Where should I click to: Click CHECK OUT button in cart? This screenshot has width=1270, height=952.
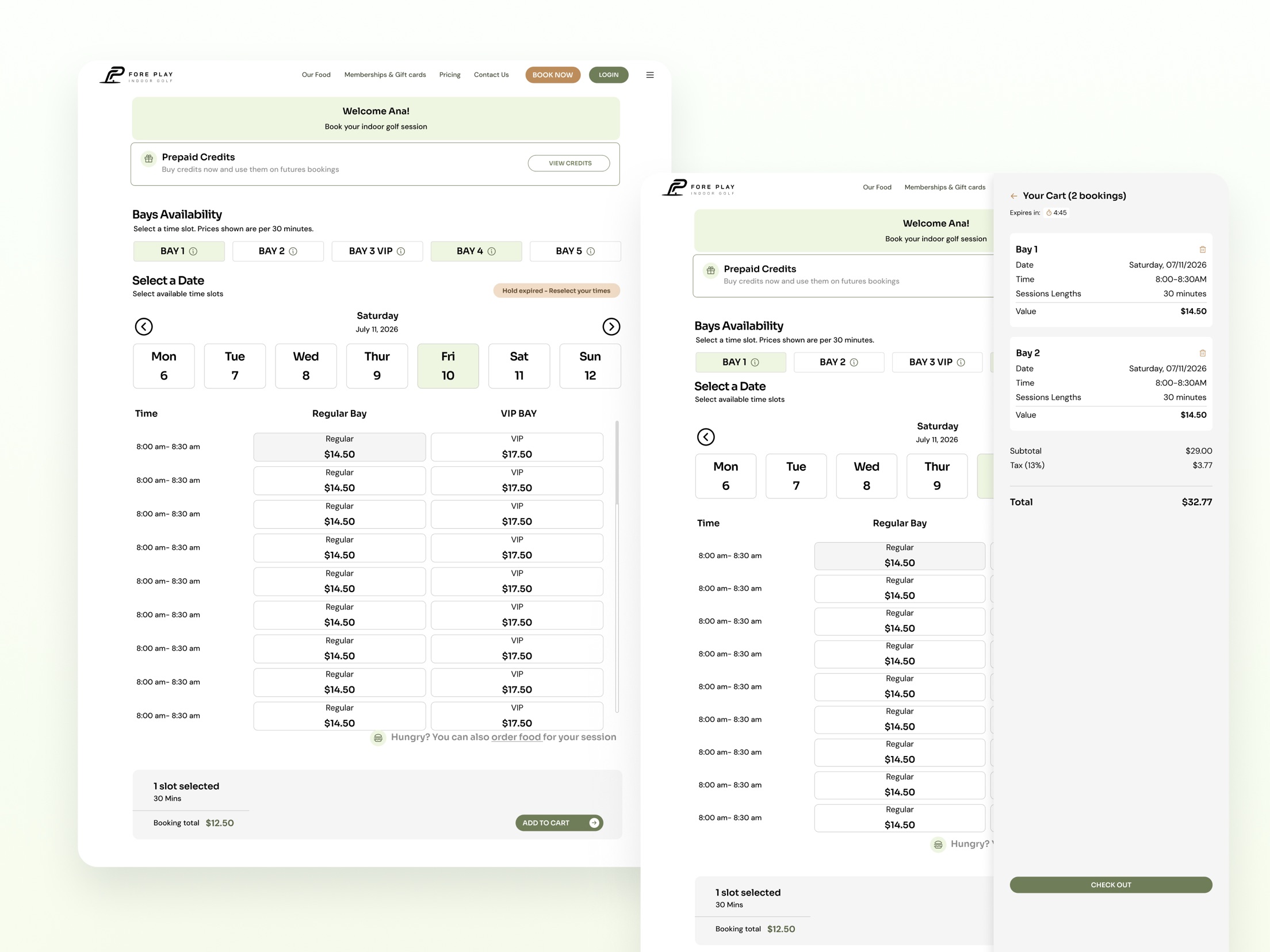1111,885
